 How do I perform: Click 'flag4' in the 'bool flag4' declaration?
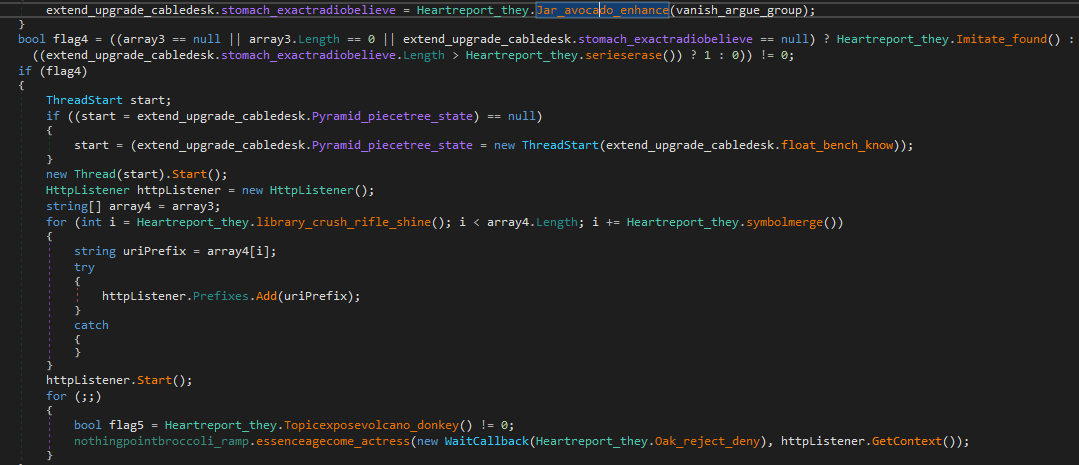[70, 39]
